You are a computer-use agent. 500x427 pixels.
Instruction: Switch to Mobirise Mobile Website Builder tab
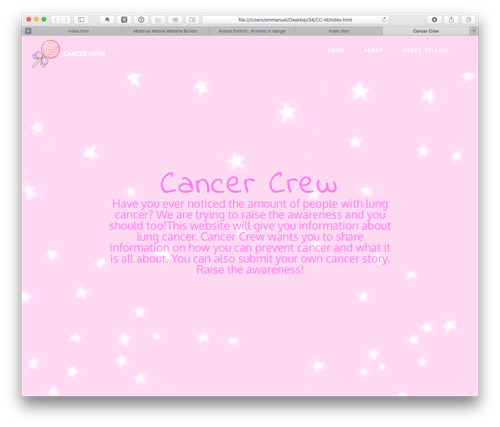[165, 31]
